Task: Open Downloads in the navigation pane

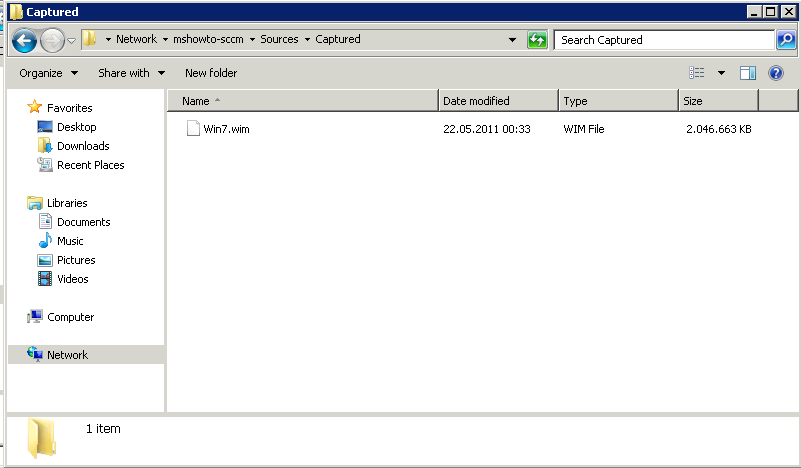Action: pos(83,146)
